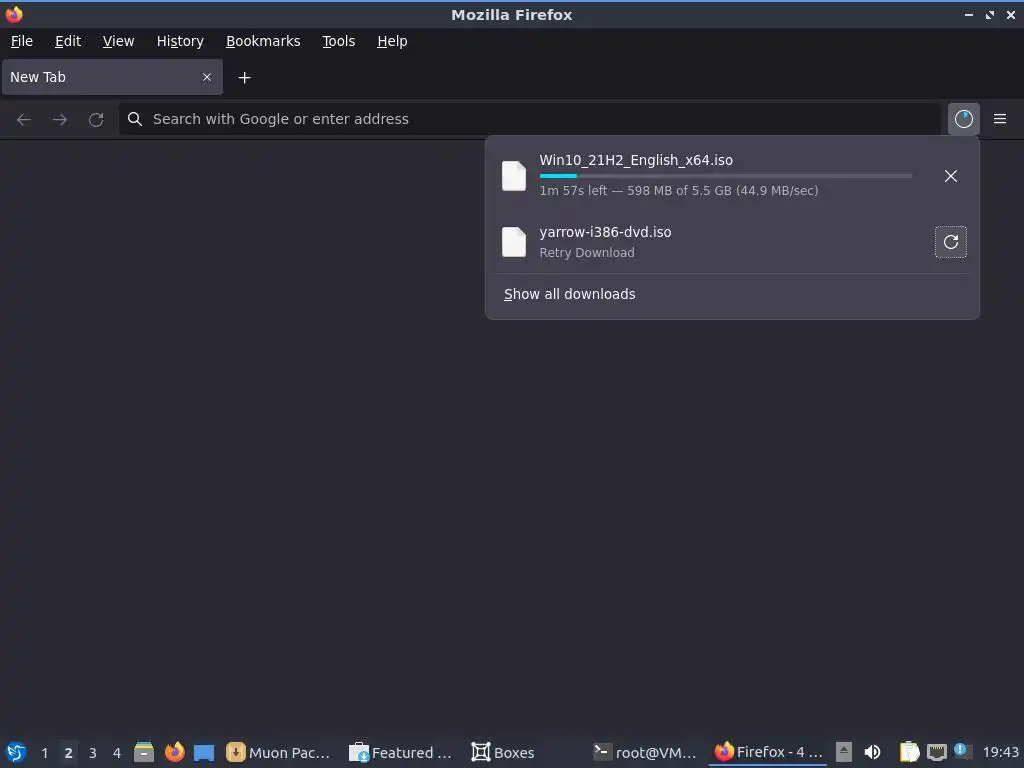Click the 19:43 taskbar clock
This screenshot has width=1024, height=768.
pos(1000,752)
